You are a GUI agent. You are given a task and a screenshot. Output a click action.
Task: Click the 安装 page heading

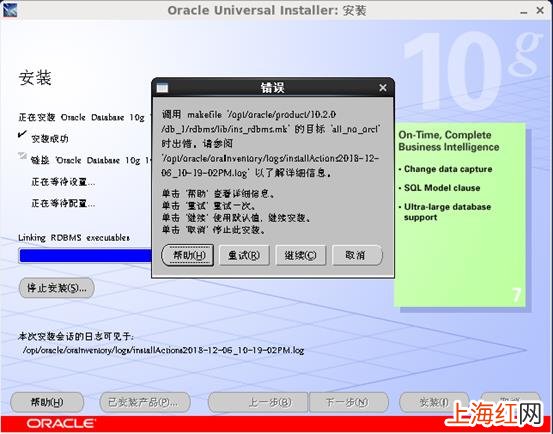[35, 78]
